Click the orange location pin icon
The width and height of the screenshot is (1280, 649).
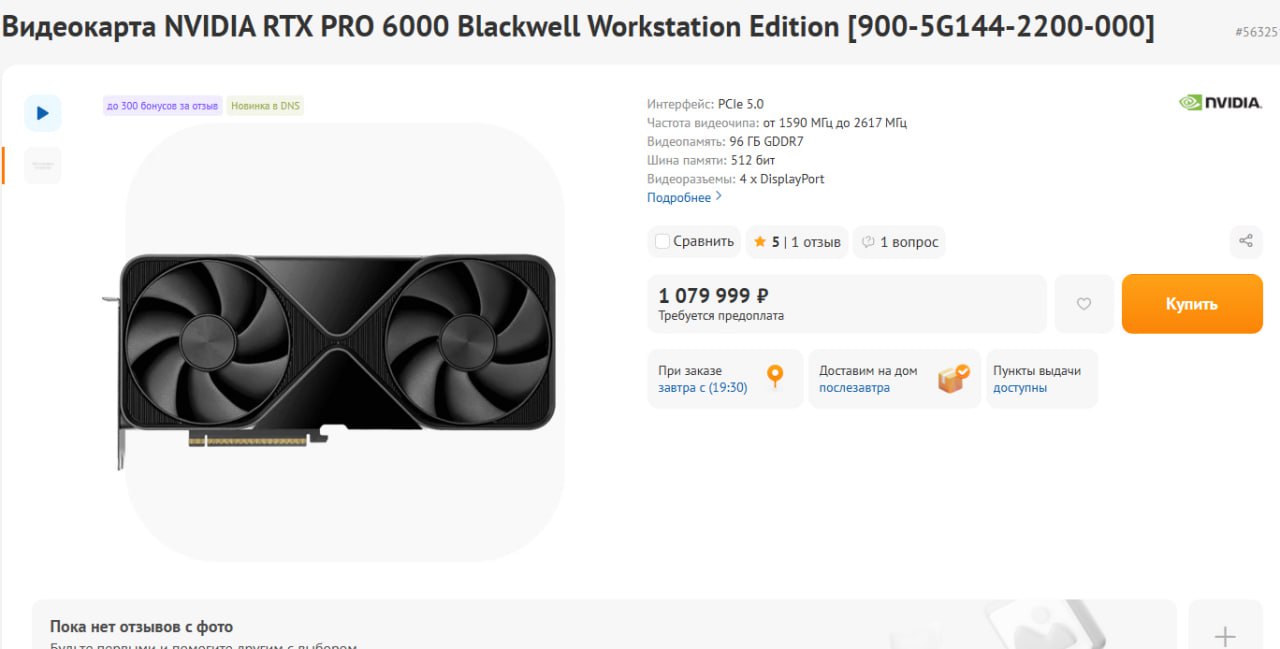774,377
